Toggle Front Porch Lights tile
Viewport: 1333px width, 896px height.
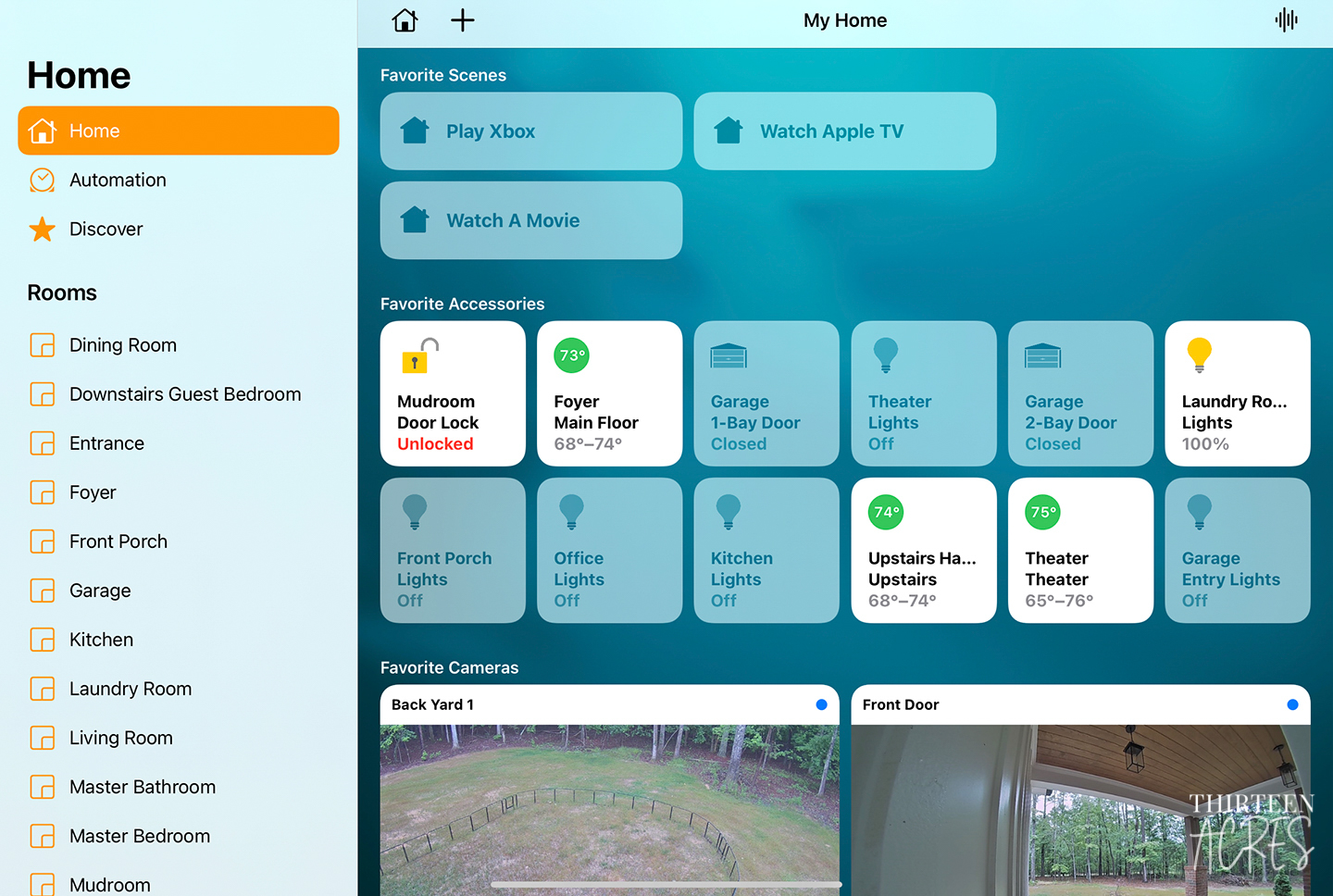click(x=453, y=550)
